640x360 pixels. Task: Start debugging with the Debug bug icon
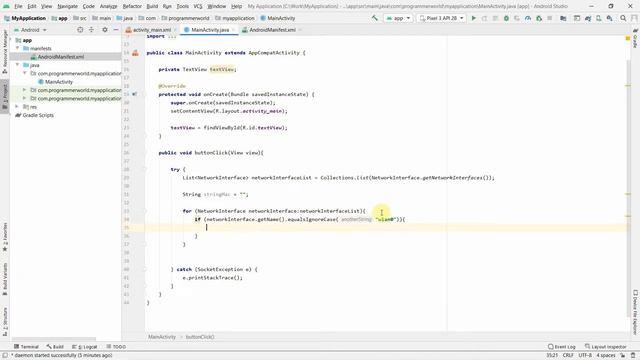click(506, 18)
